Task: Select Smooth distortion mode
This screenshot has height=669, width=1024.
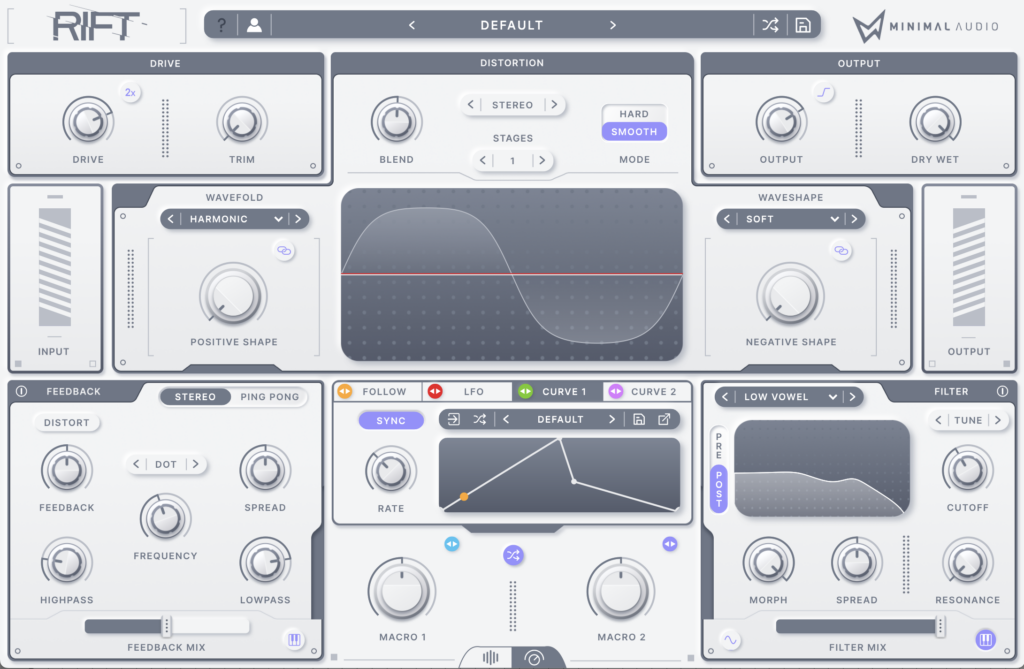Action: (x=634, y=131)
